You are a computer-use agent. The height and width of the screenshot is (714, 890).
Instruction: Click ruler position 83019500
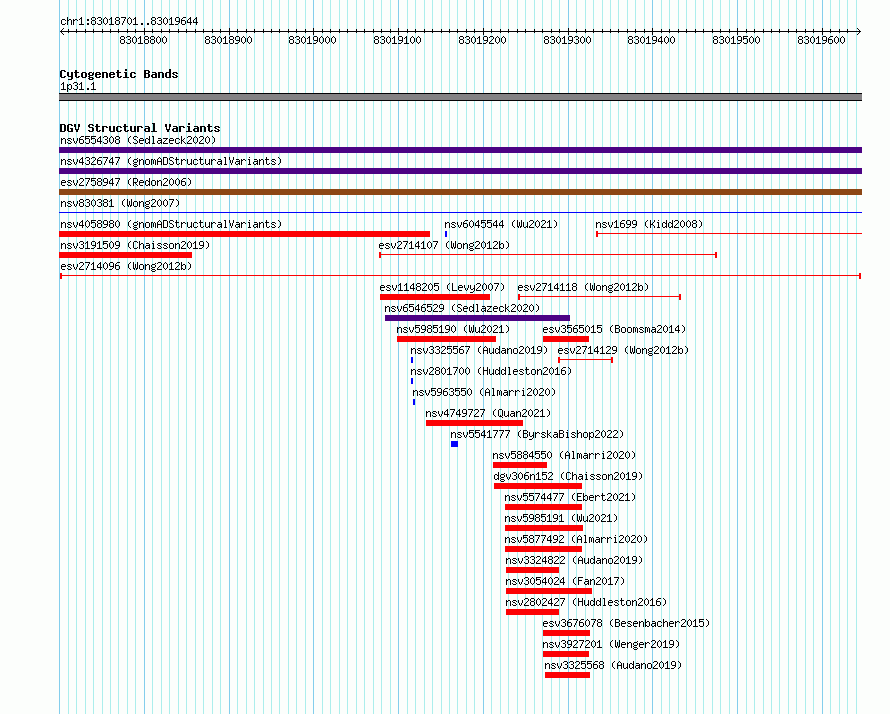click(x=736, y=40)
